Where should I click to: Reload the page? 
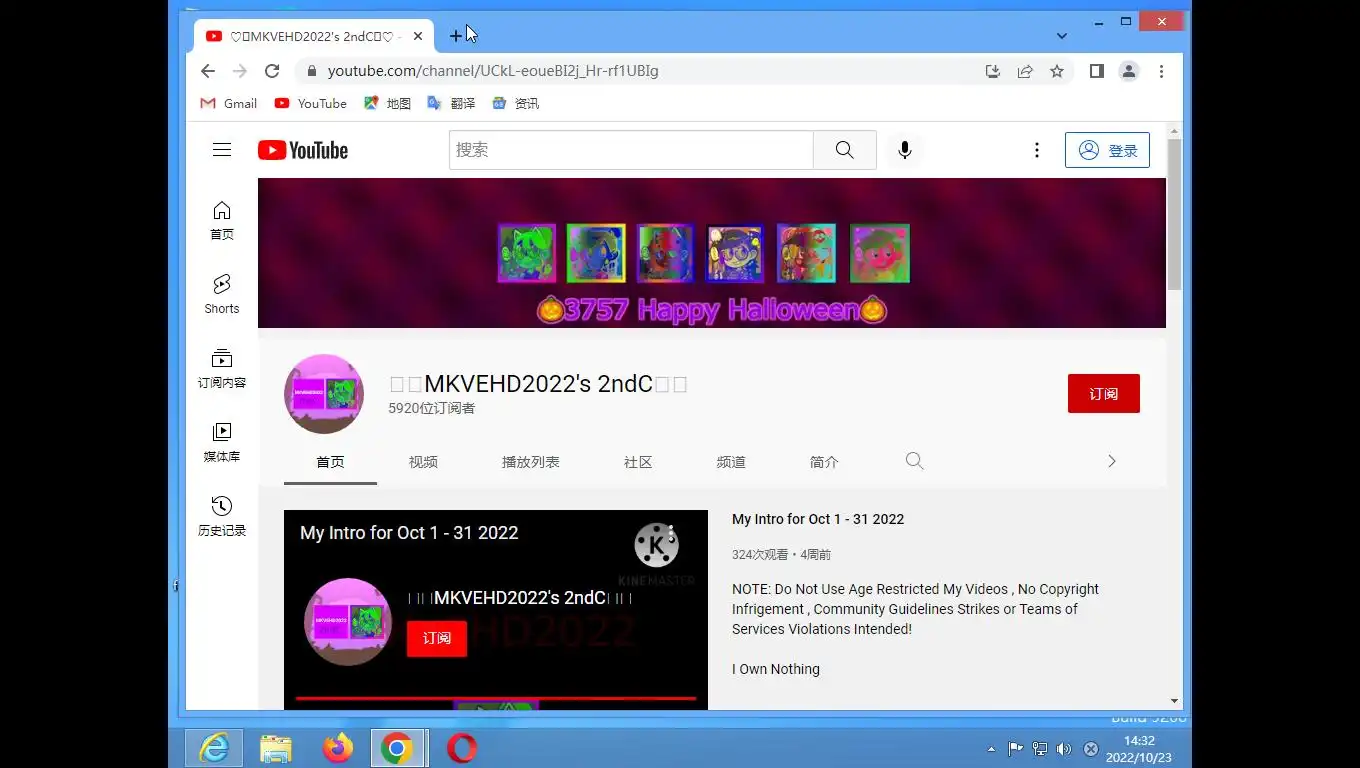coord(272,71)
